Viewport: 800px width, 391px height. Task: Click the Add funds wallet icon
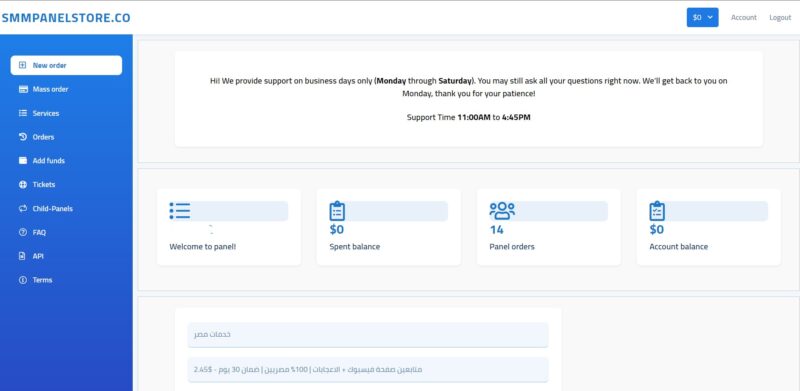click(23, 160)
